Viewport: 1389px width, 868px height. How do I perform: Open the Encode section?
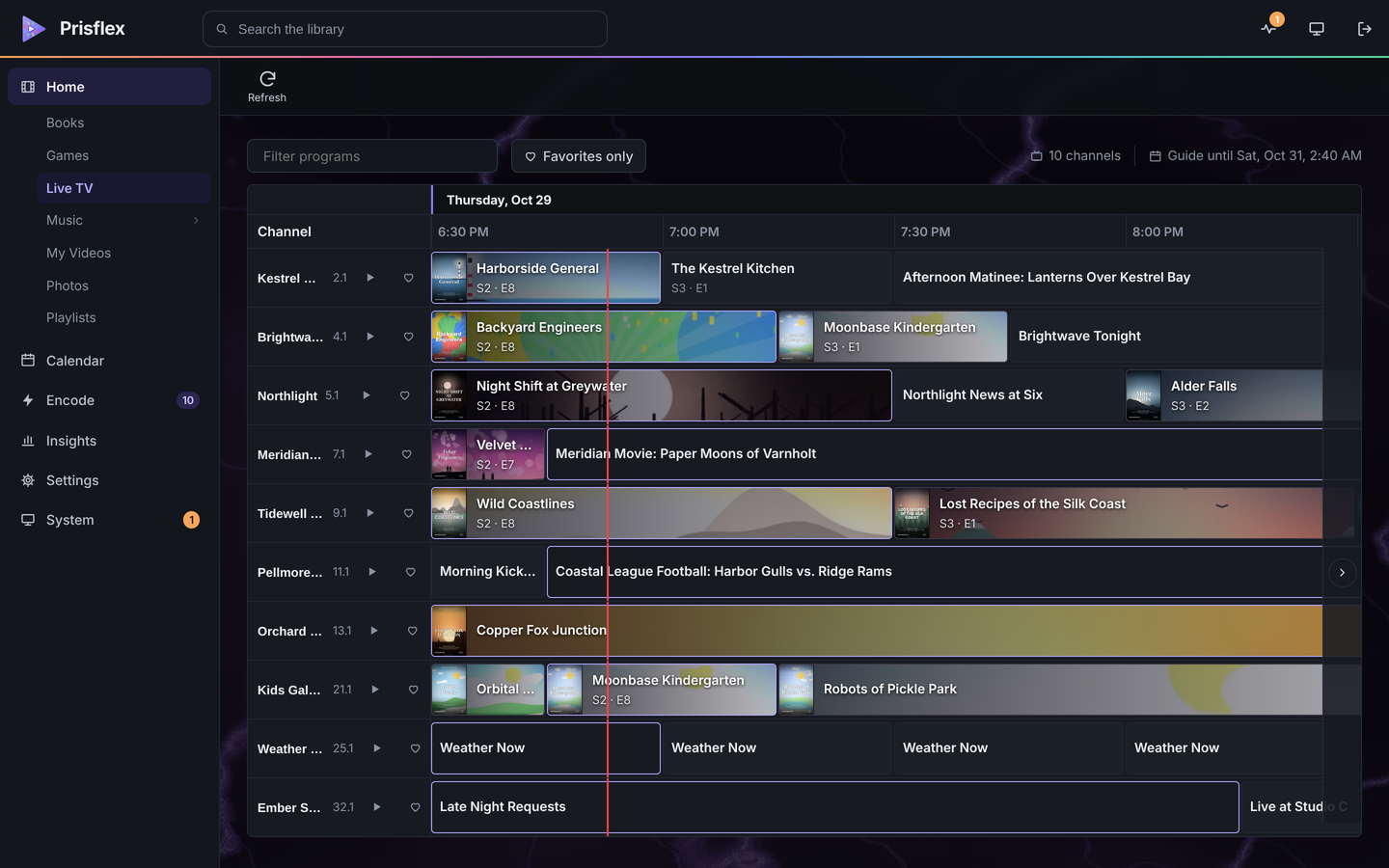[109, 400]
